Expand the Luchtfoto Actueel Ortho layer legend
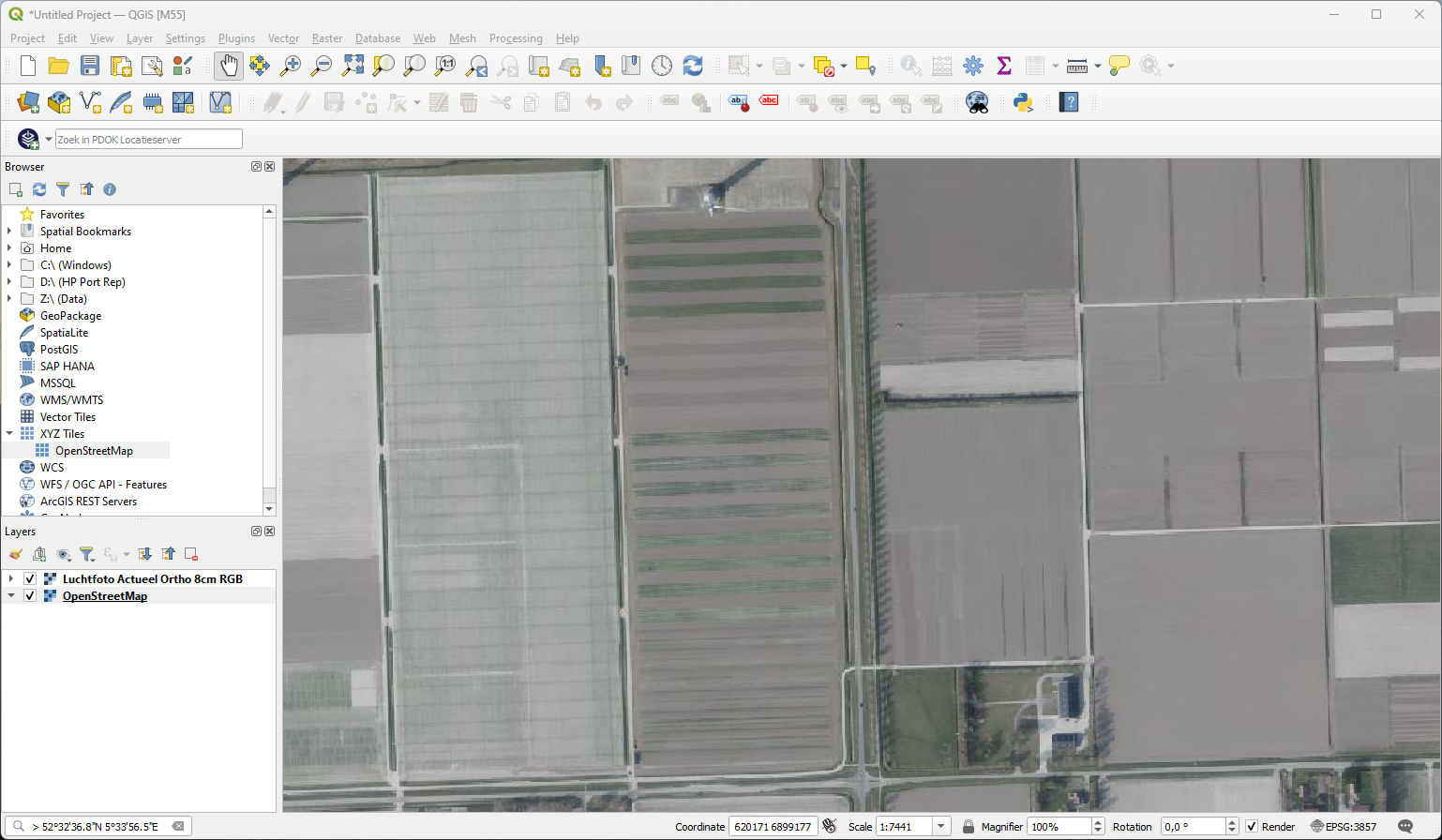Image resolution: width=1442 pixels, height=840 pixels. click(10, 579)
